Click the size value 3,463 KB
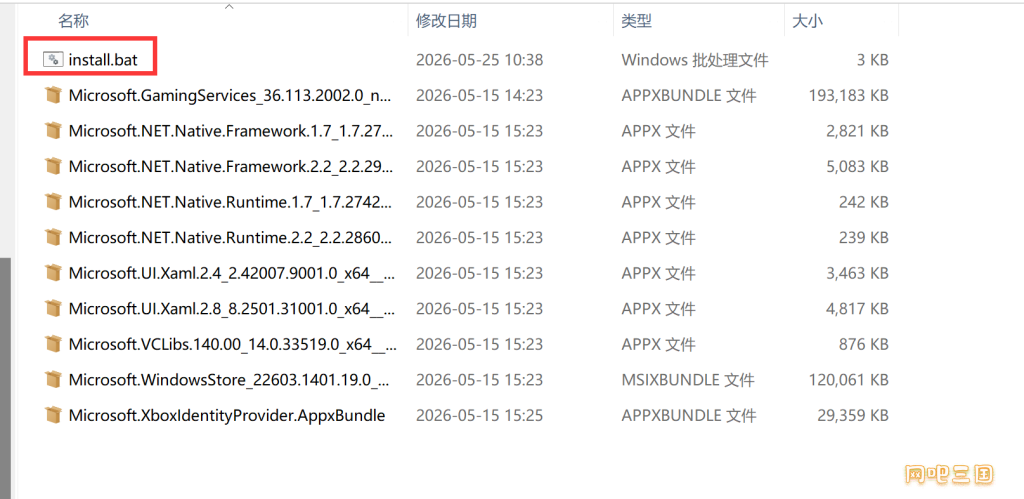1024x499 pixels. 857,273
